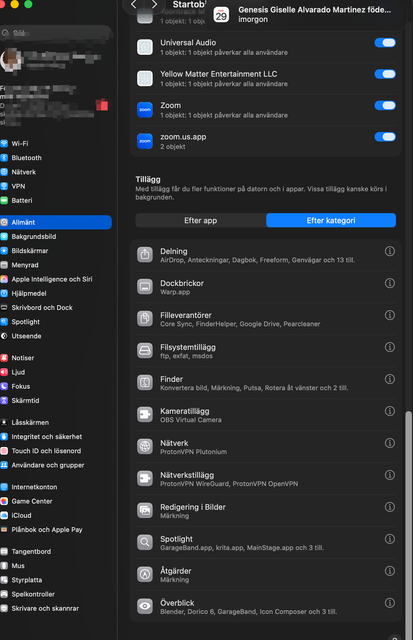Show info for Delning extensions
The width and height of the screenshot is (413, 640).
390,251
